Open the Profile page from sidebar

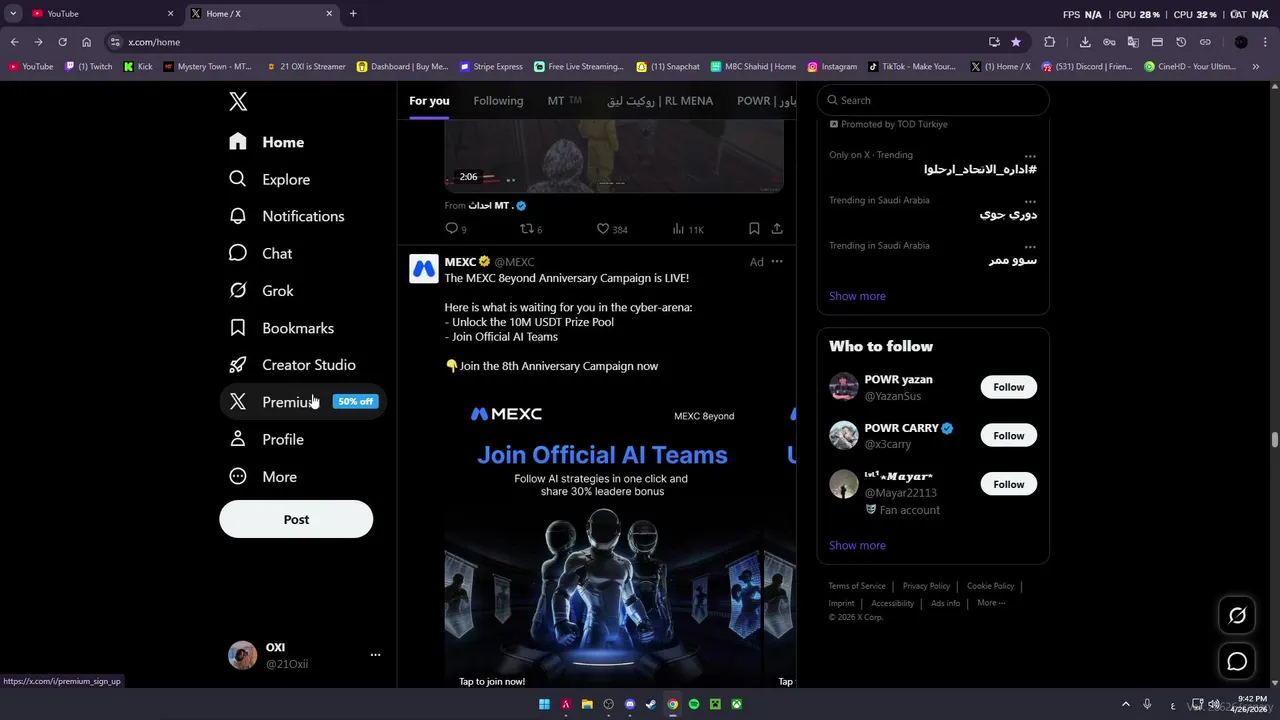[x=267, y=439]
